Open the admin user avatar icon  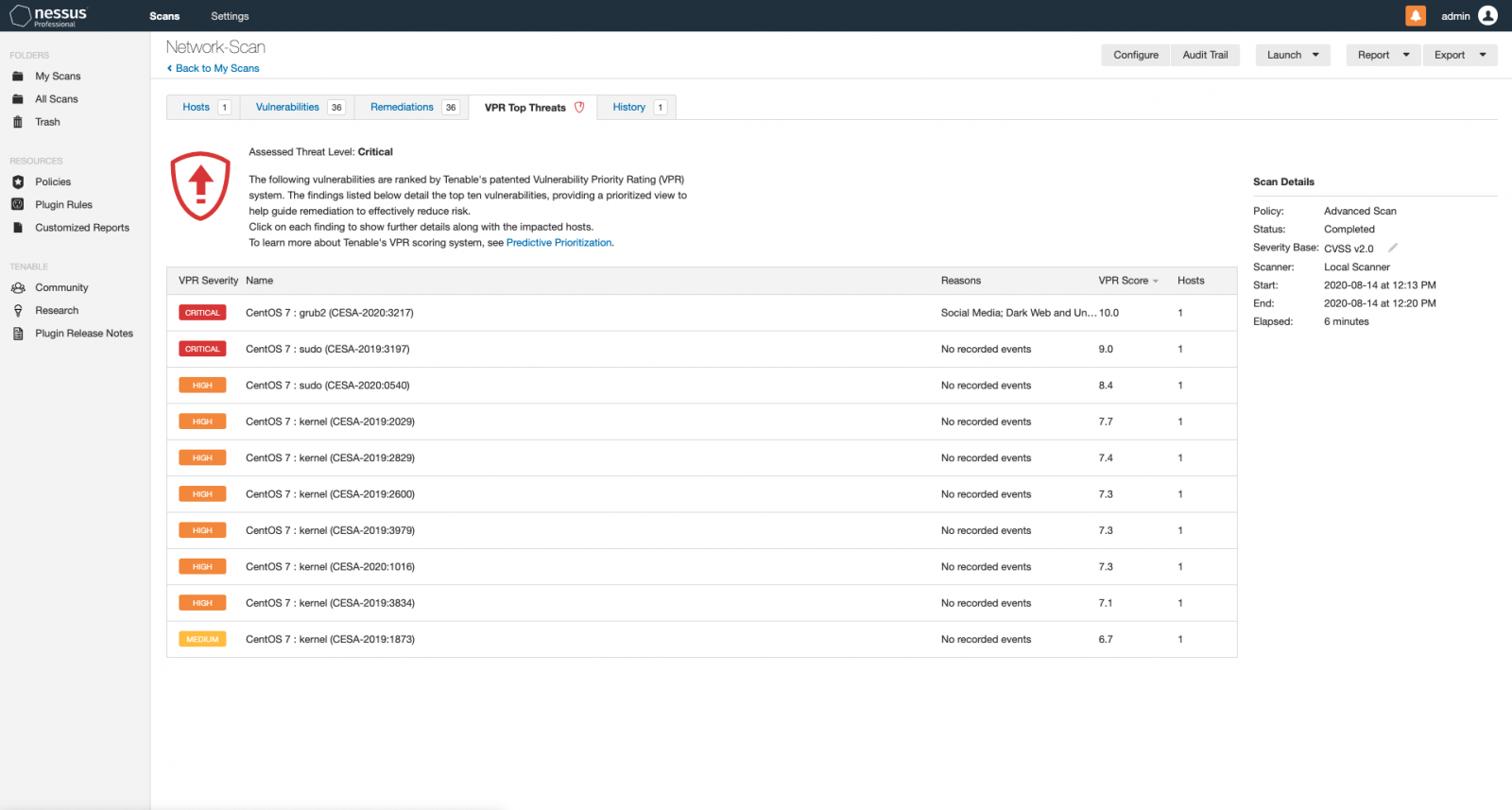click(x=1487, y=16)
